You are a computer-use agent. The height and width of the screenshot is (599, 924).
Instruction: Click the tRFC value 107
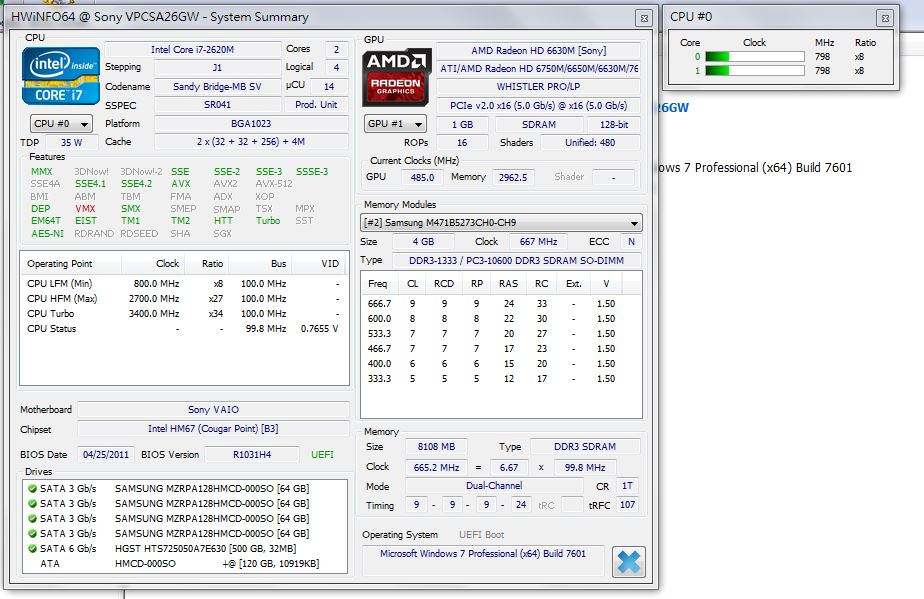628,505
